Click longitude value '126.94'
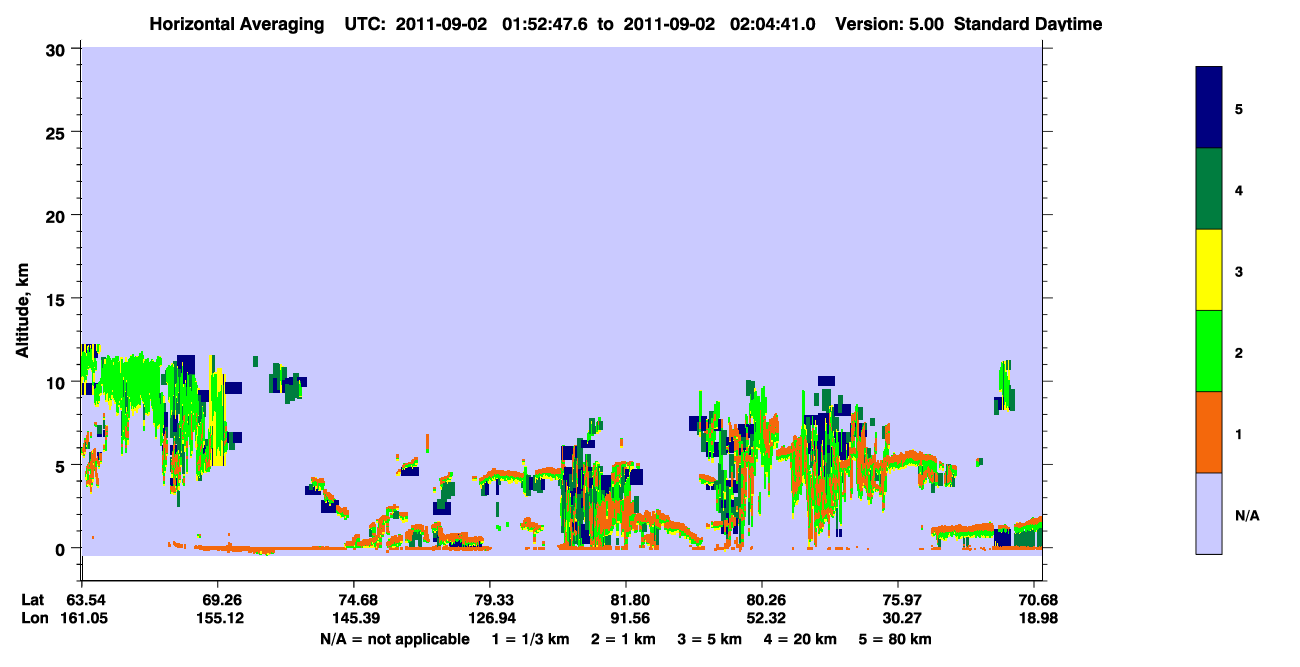 pos(490,618)
